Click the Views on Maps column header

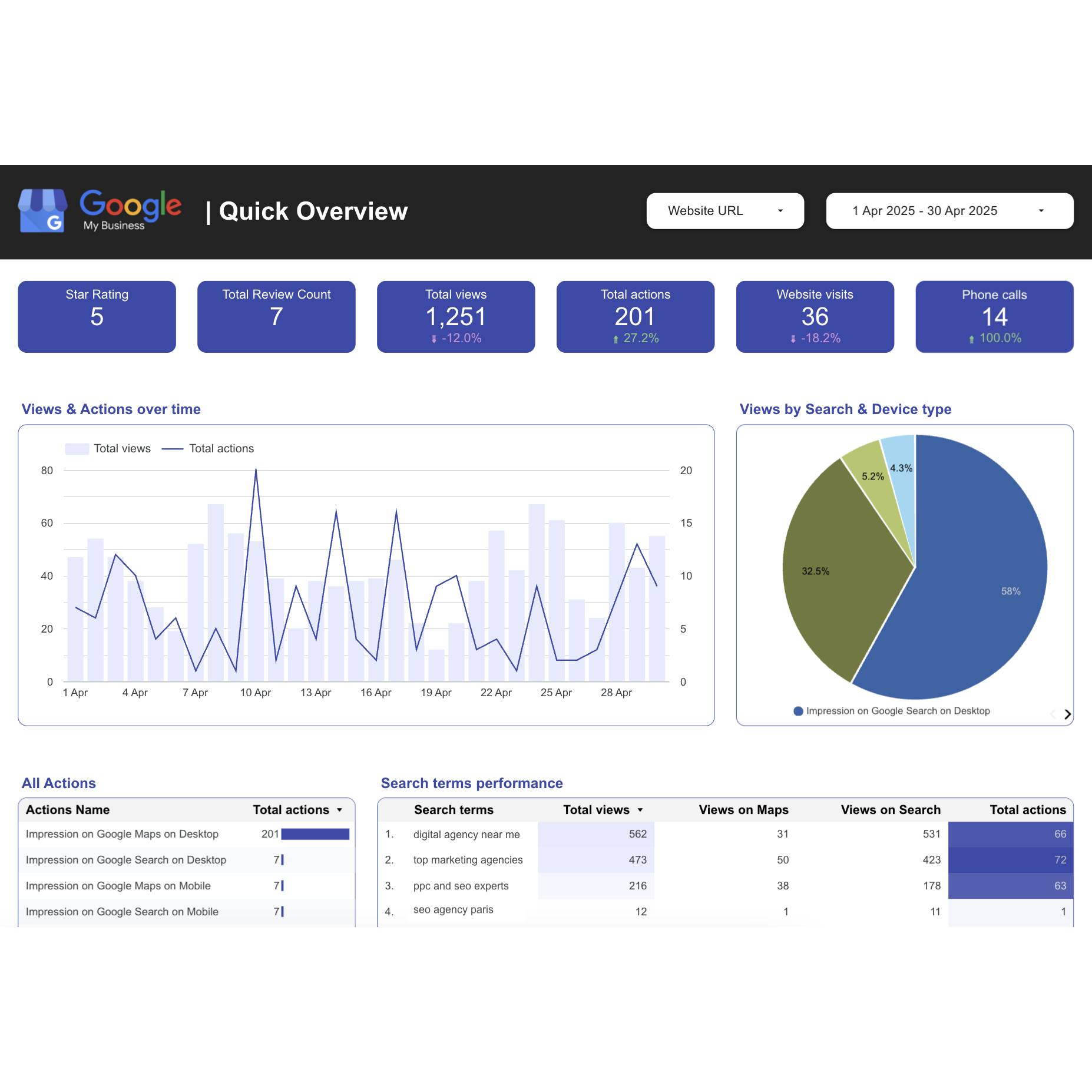pyautogui.click(x=743, y=810)
